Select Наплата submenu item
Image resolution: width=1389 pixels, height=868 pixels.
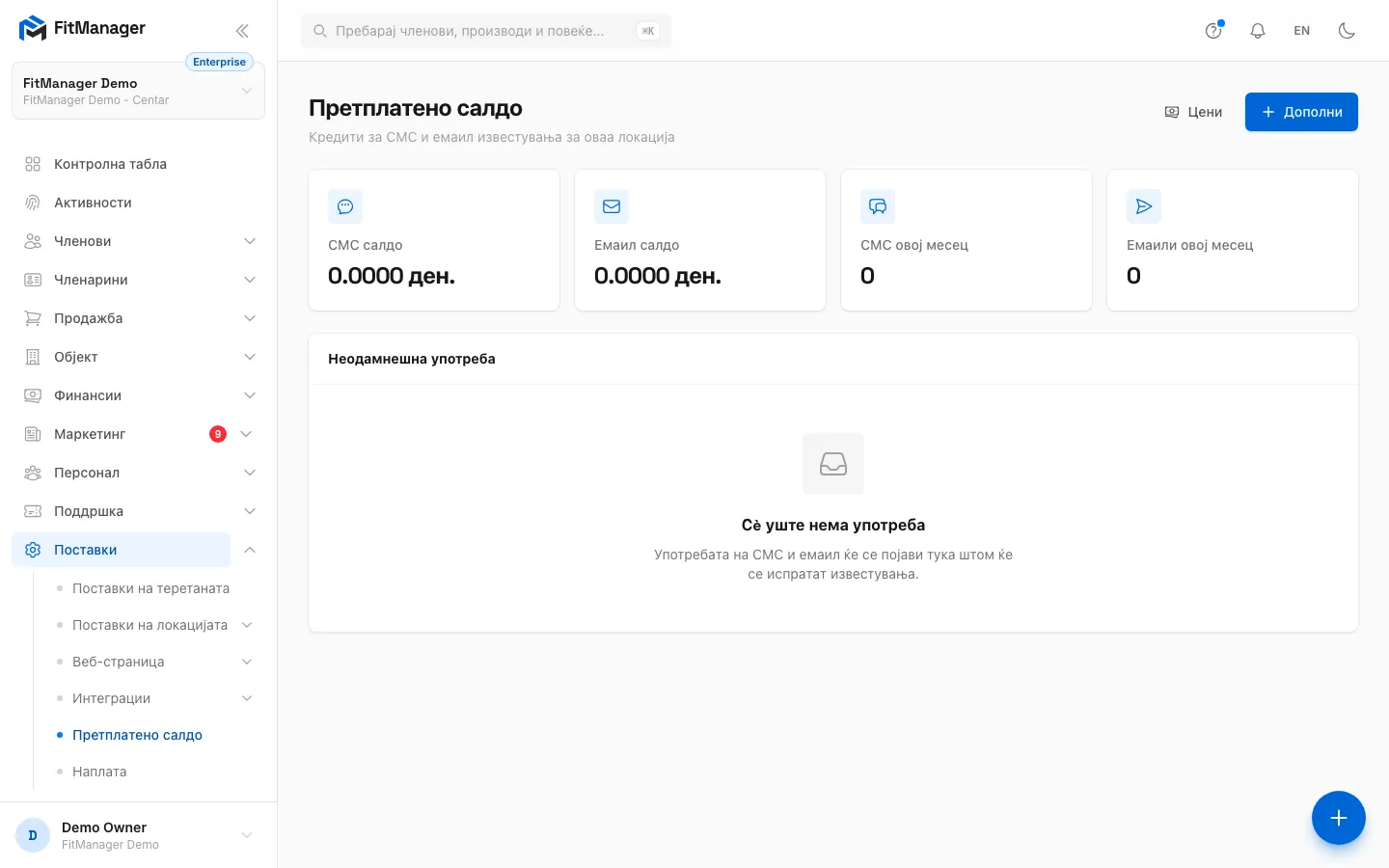pyautogui.click(x=99, y=772)
